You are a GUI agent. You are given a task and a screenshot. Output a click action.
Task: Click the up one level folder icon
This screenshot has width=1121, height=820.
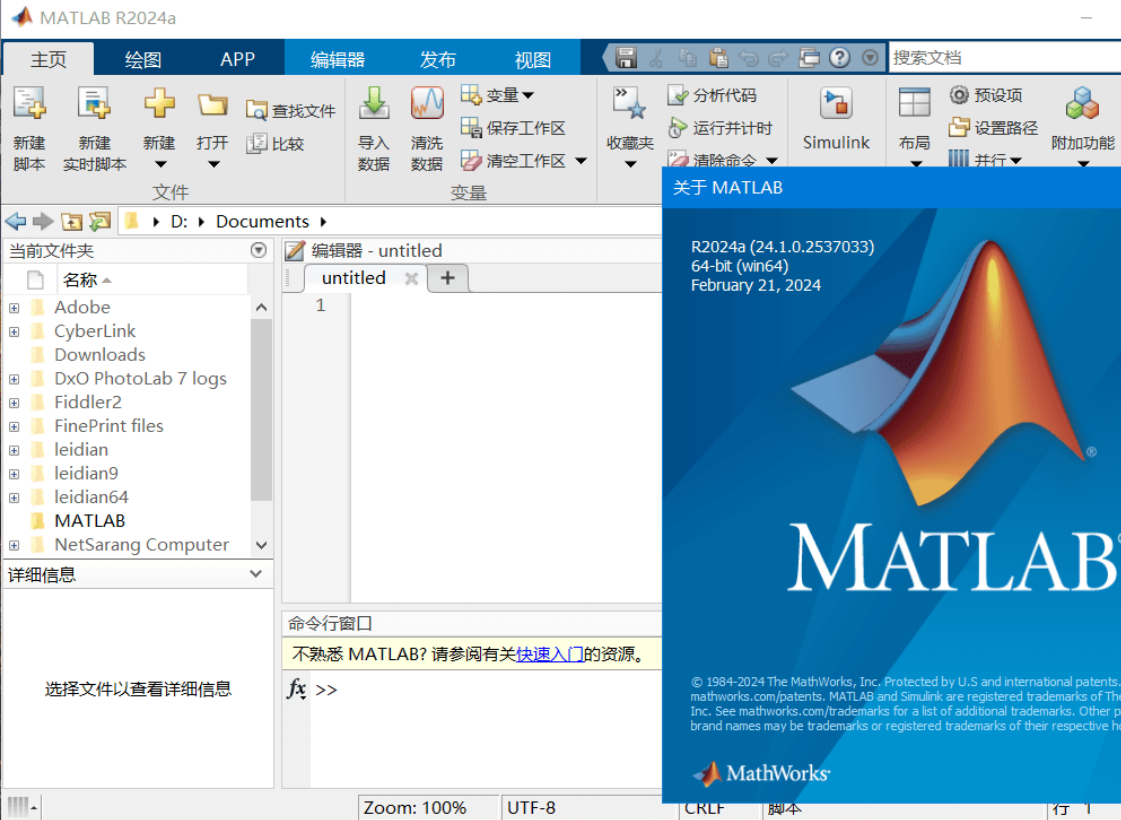(71, 222)
